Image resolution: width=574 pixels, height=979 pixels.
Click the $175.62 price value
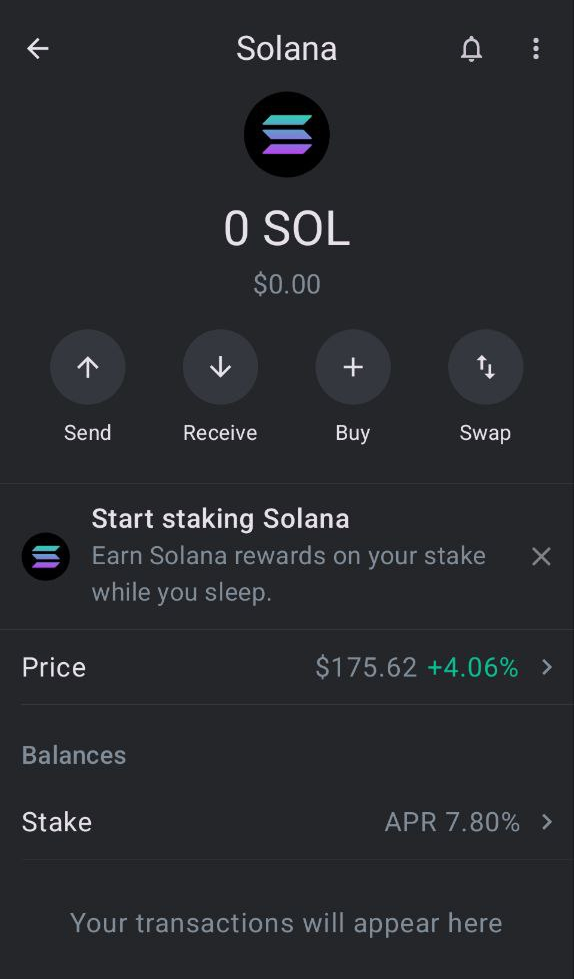366,667
